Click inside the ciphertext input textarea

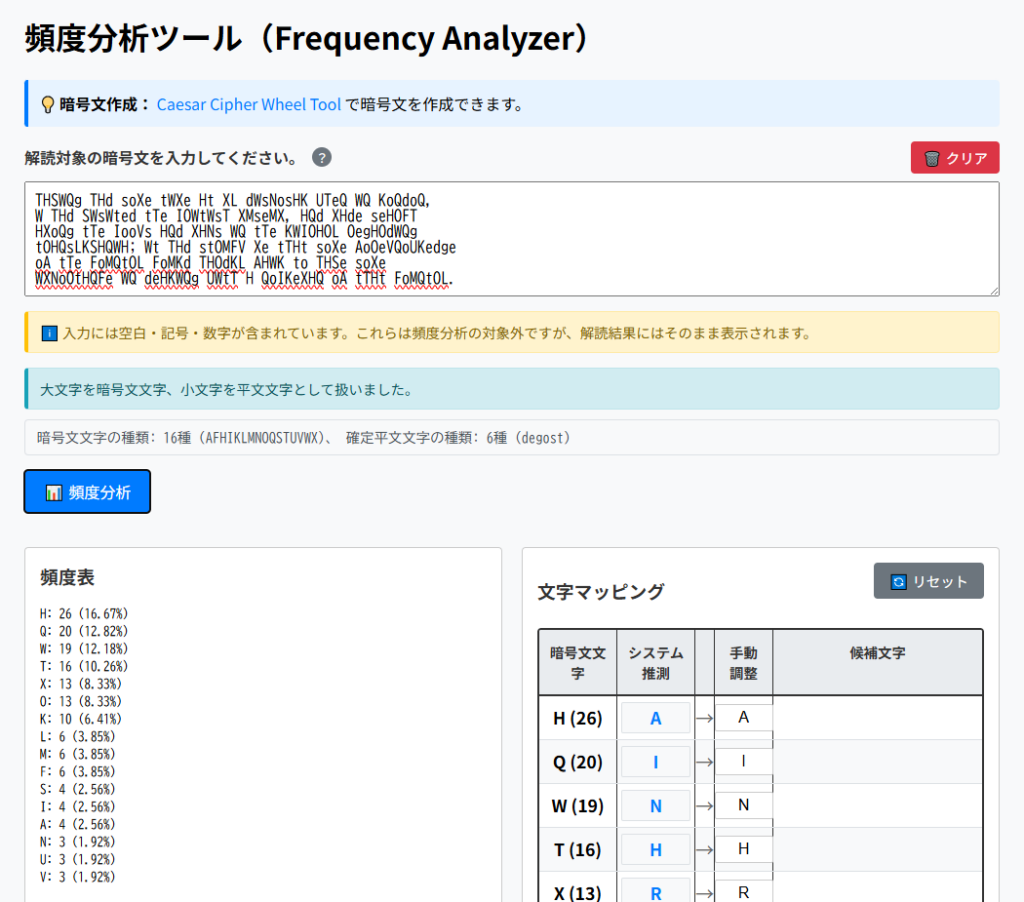[x=511, y=238]
